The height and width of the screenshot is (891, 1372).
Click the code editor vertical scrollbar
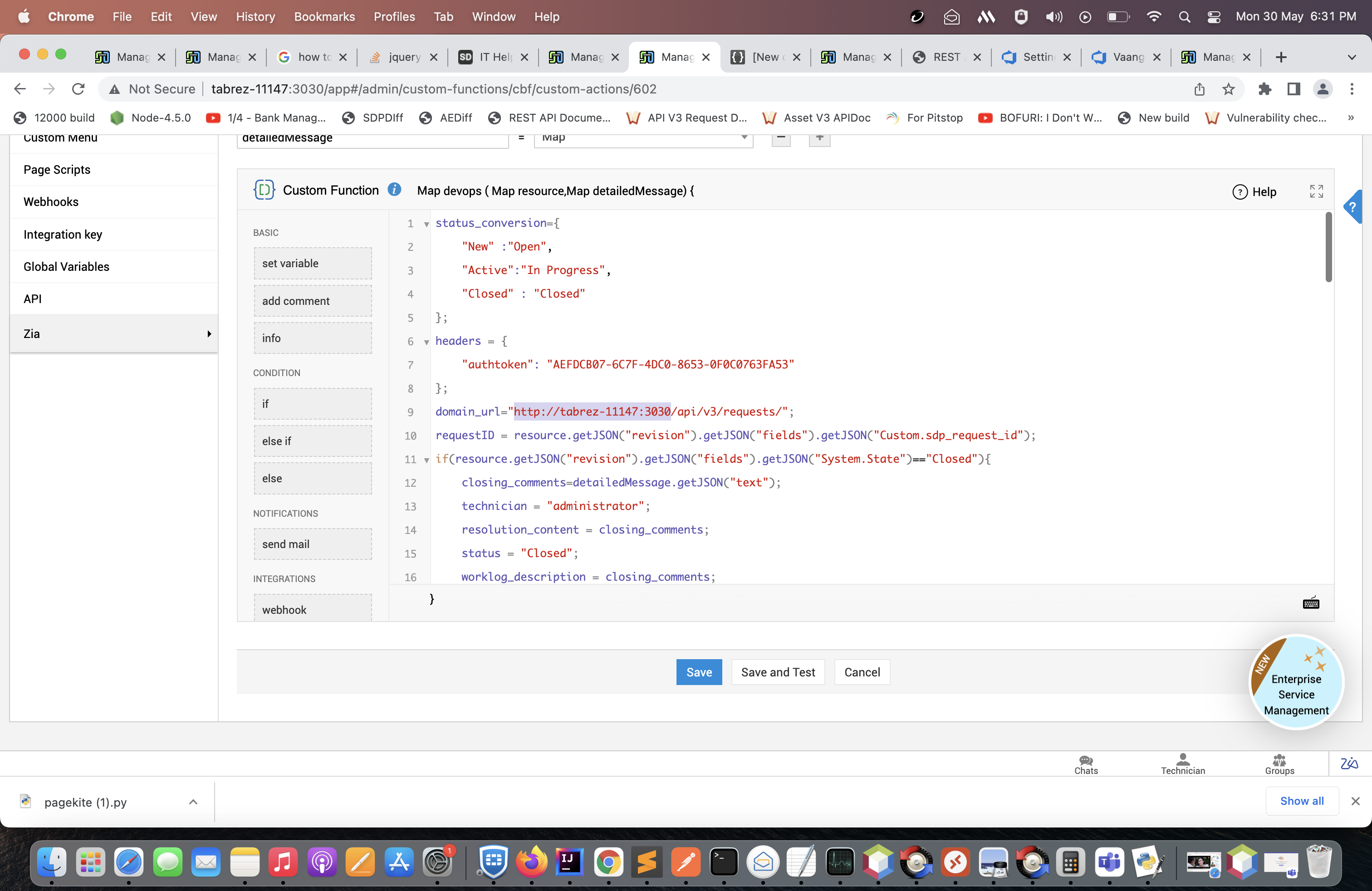(x=1328, y=248)
